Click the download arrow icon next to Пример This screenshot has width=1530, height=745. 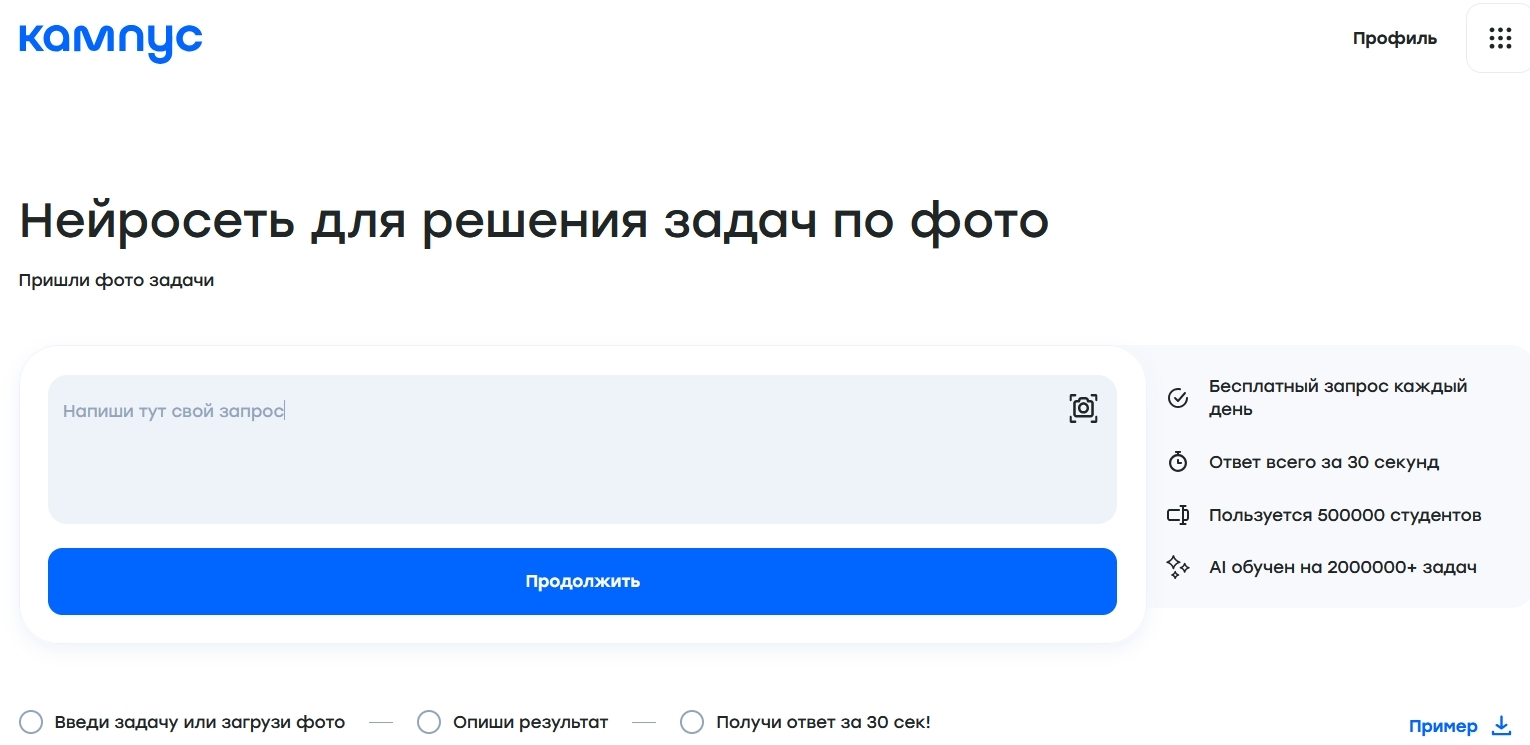pos(1501,726)
